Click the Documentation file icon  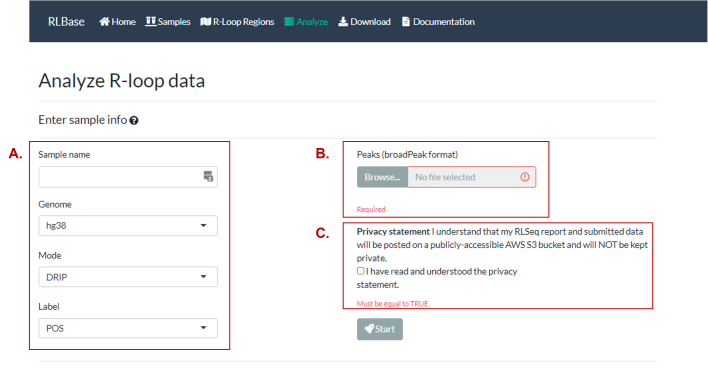(x=405, y=22)
